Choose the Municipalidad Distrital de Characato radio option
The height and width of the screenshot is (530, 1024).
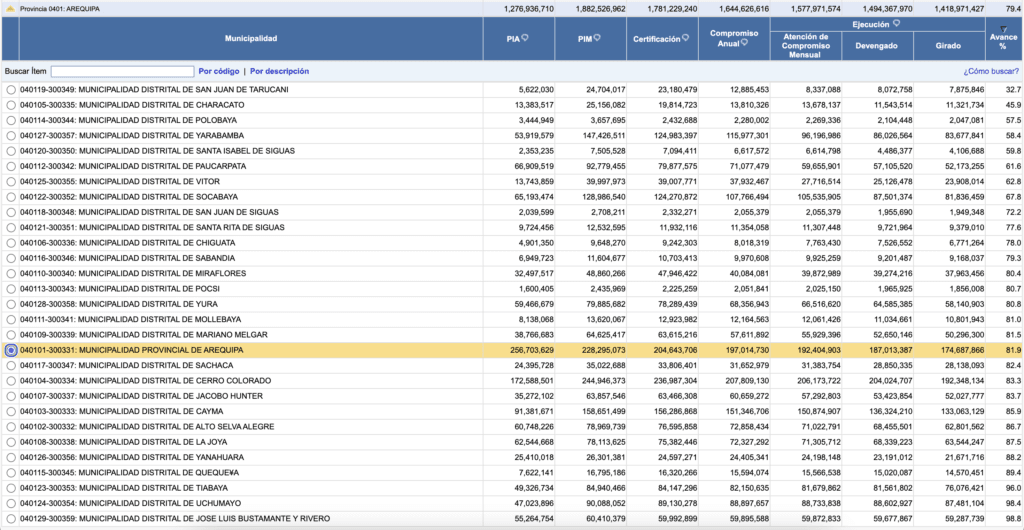click(x=11, y=104)
